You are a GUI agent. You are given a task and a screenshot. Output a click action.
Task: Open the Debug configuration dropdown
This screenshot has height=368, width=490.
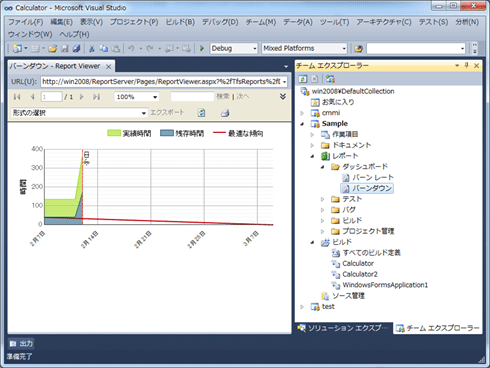[255, 49]
